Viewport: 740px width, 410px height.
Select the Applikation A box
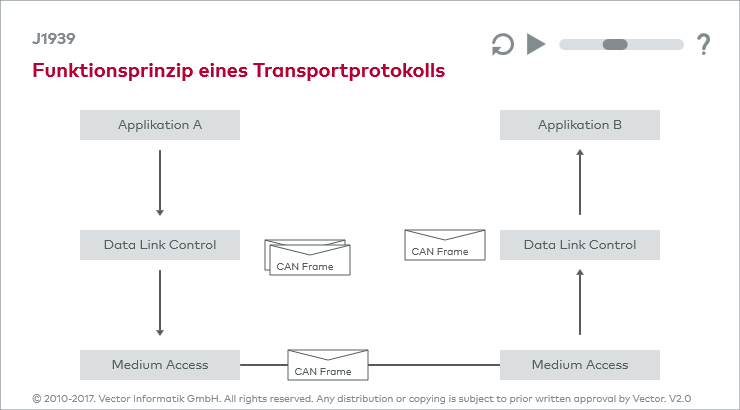[160, 125]
